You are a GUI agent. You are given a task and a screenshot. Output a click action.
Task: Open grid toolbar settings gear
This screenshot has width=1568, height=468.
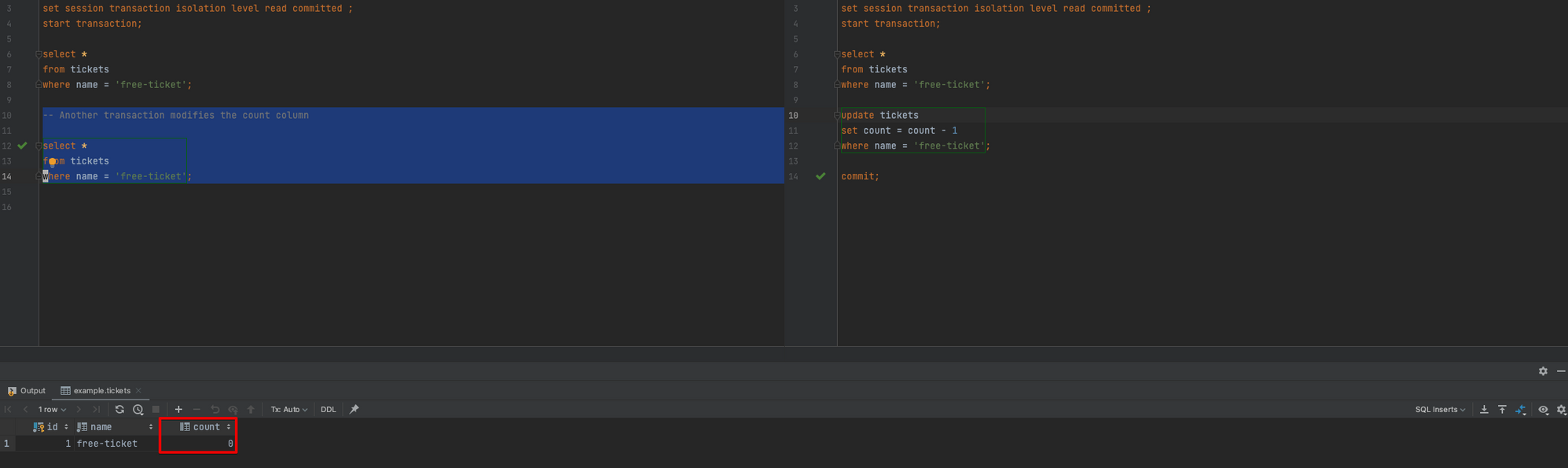tap(1562, 409)
